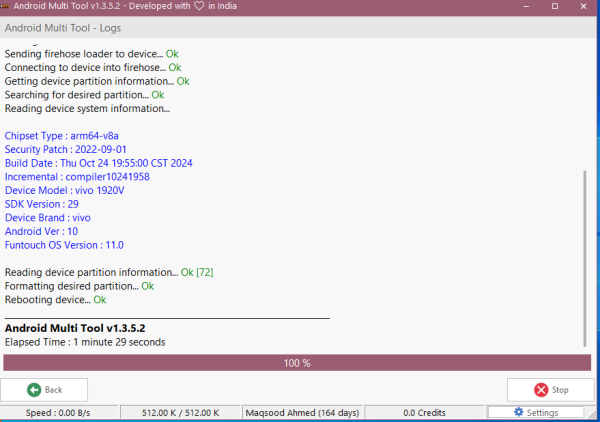Click the '512.00 K / 512.00 K' status entry

[180, 413]
